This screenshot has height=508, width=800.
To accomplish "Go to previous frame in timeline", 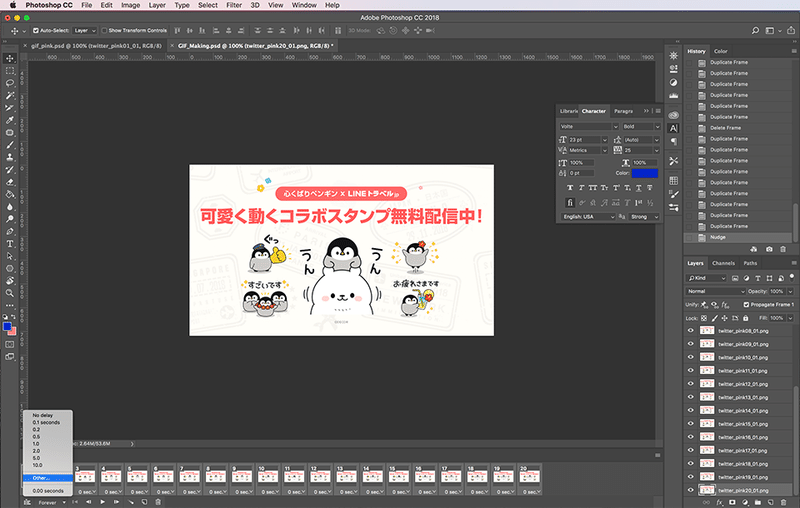I will [88, 502].
